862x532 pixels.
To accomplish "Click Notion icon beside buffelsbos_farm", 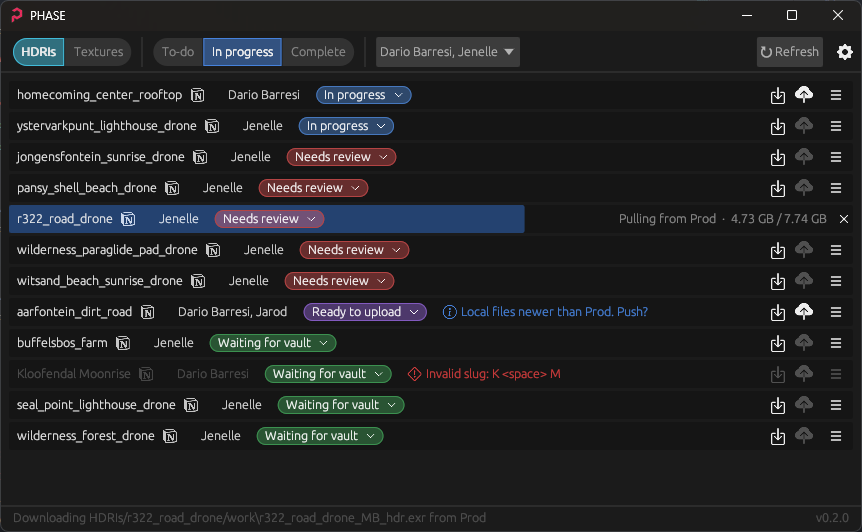I will pos(123,343).
